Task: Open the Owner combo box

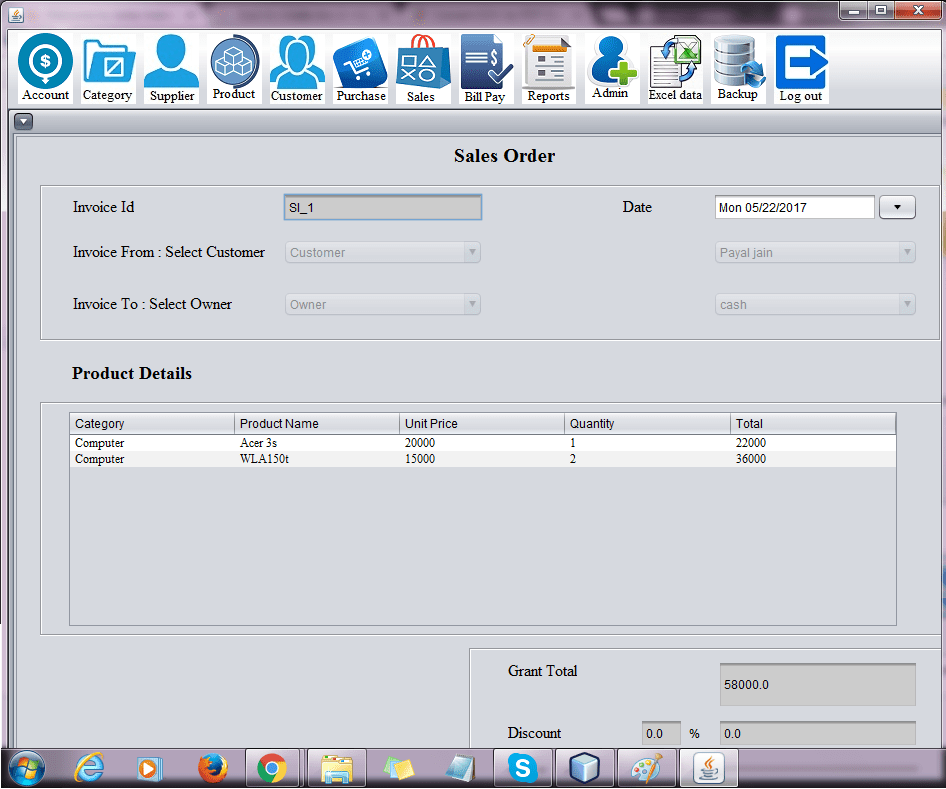Action: (x=383, y=304)
